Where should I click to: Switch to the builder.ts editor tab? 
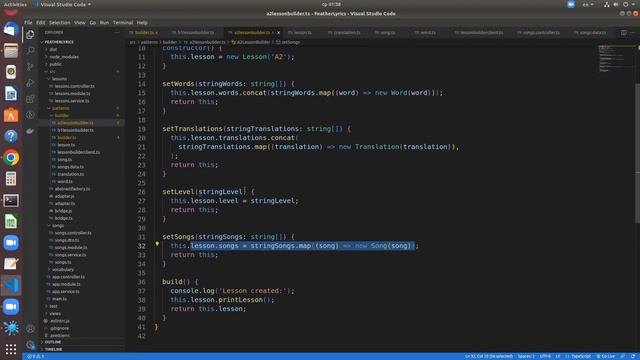pyautogui.click(x=144, y=33)
